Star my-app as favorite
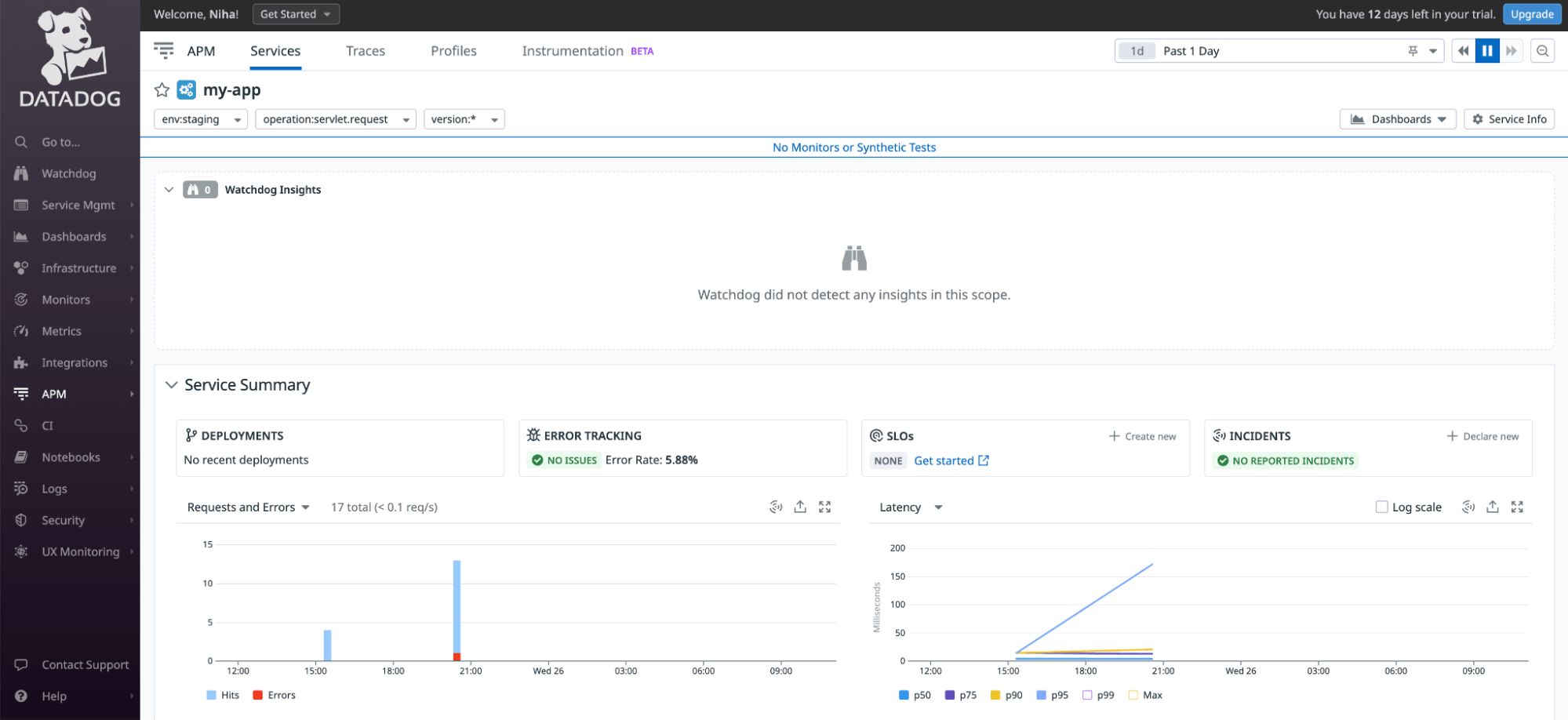1568x720 pixels. [162, 90]
